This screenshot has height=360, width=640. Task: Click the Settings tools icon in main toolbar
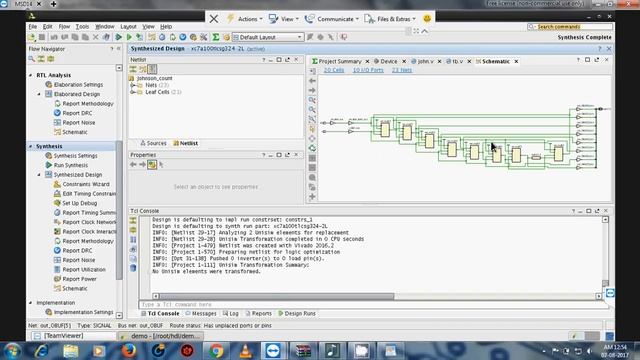tap(204, 37)
